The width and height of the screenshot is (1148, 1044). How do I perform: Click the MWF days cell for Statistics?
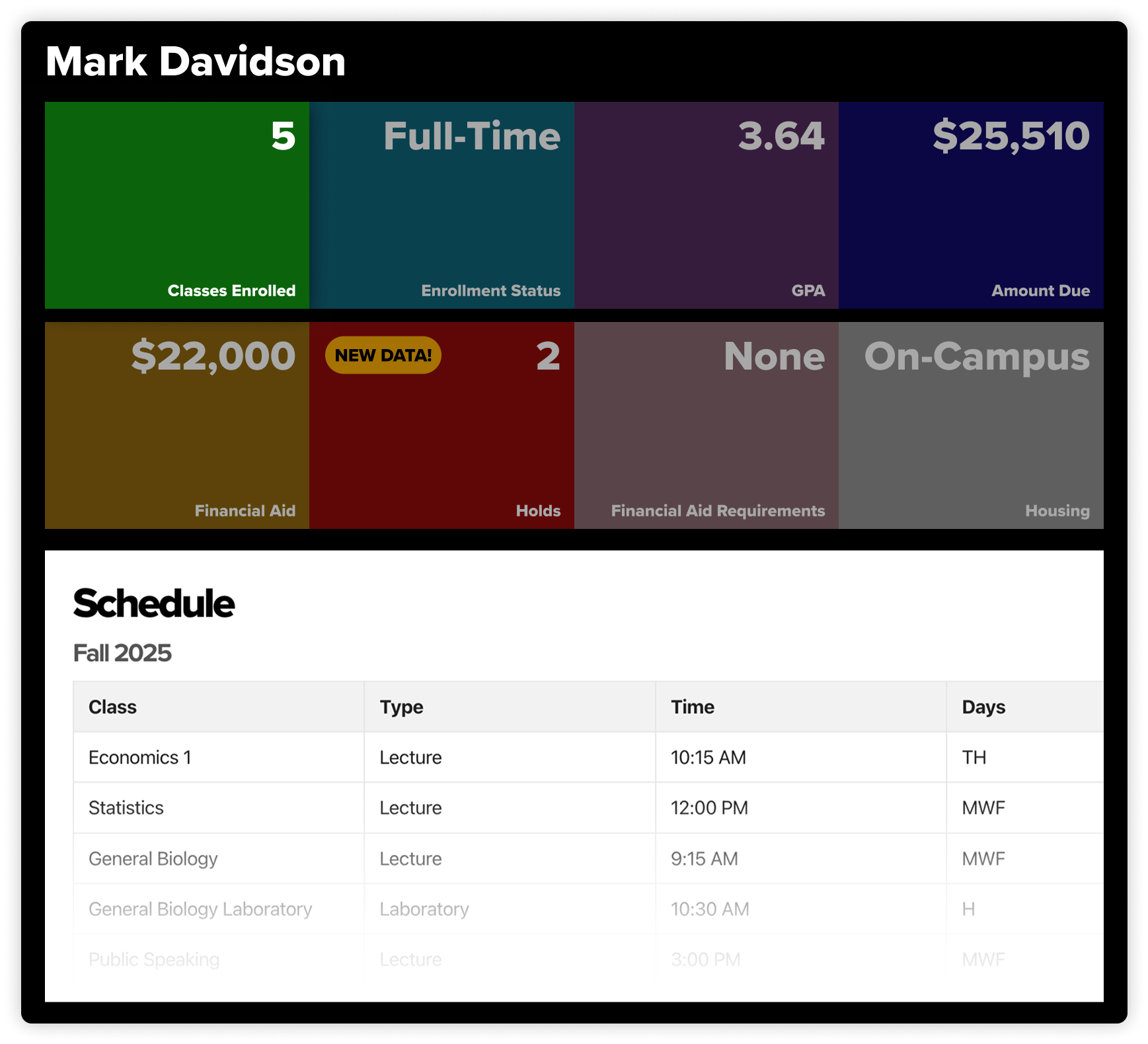click(x=1025, y=808)
